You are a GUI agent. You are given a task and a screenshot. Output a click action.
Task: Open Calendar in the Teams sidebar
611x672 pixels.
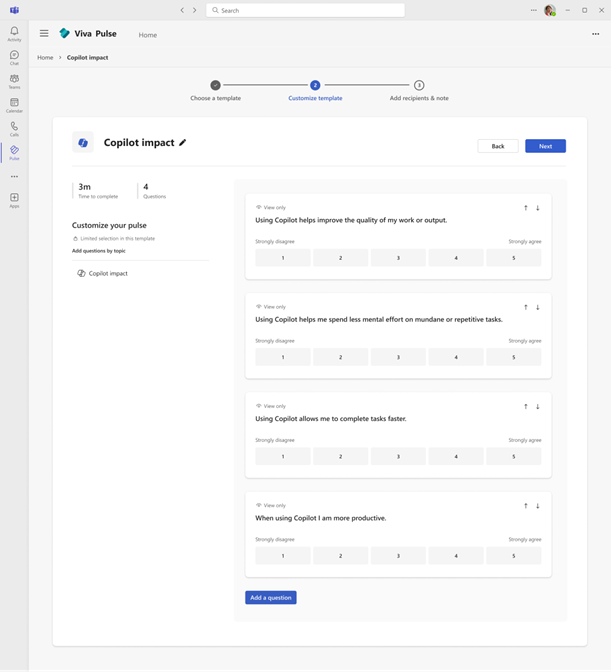(x=14, y=105)
